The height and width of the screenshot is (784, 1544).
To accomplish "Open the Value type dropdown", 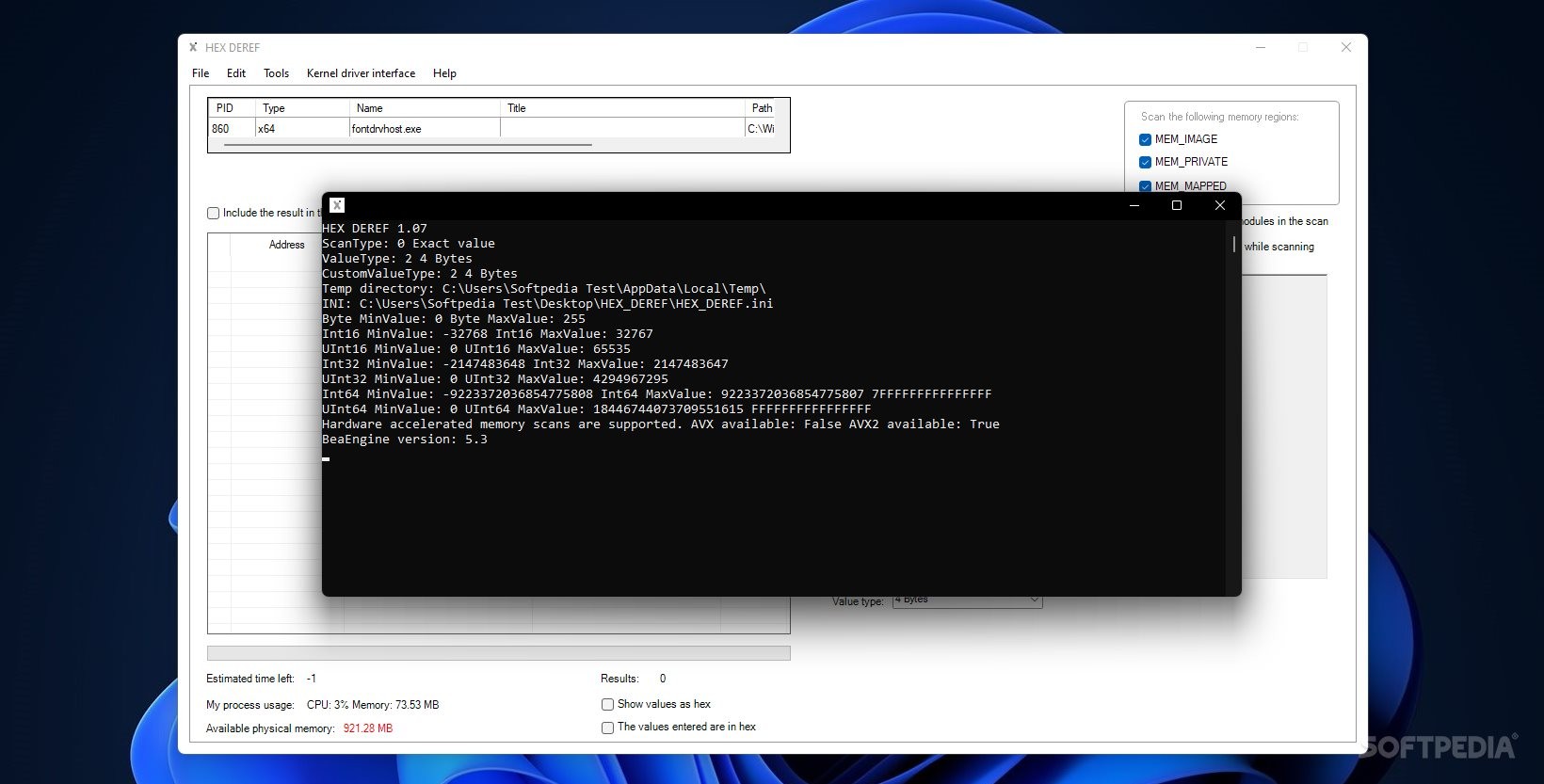I will click(x=968, y=600).
